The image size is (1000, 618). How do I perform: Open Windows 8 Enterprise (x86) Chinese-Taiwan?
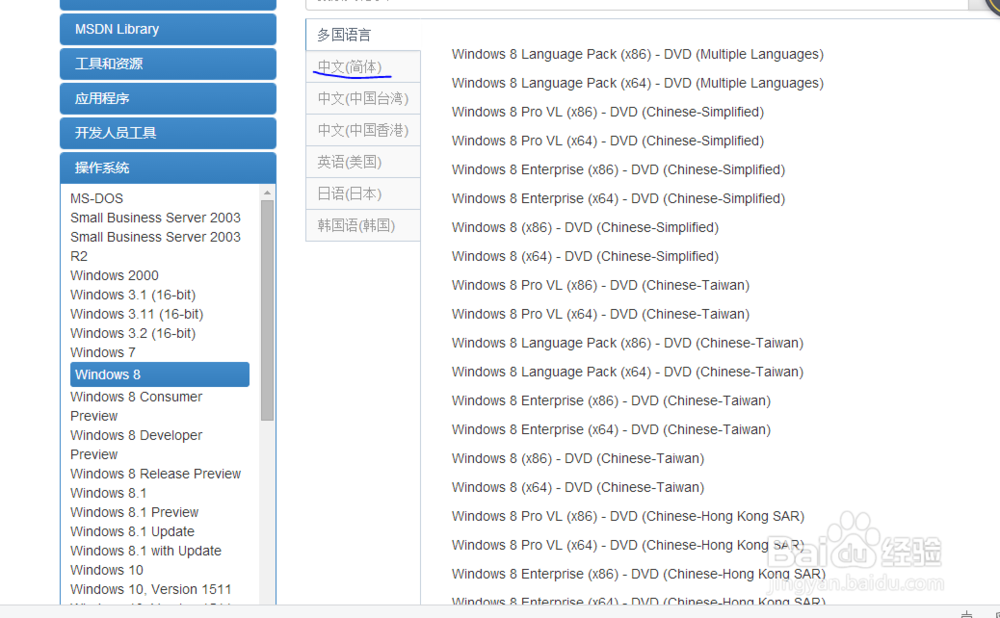click(x=611, y=401)
